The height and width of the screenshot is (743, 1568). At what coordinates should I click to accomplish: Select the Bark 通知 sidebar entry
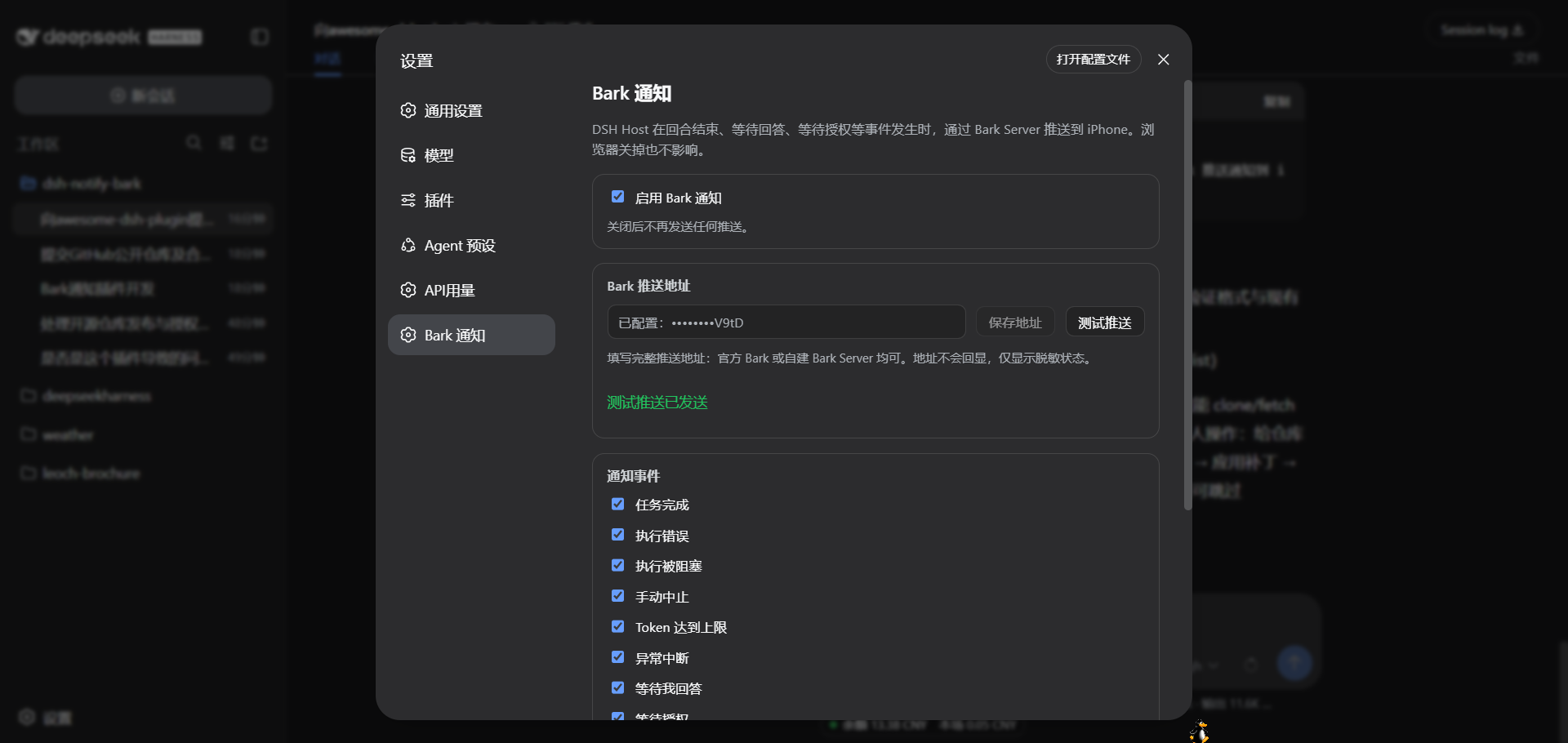pyautogui.click(x=471, y=335)
